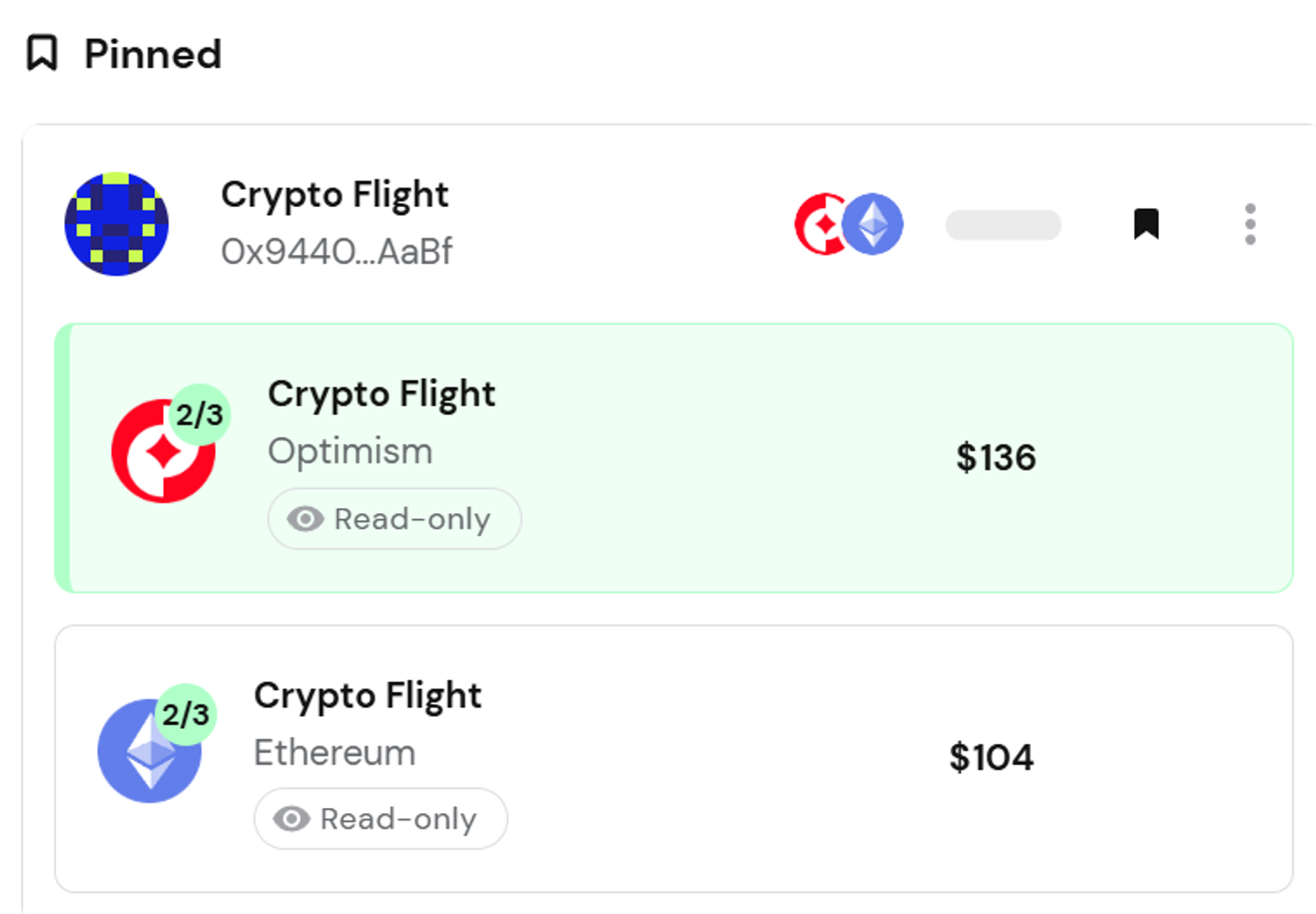1316x914 pixels.
Task: Click the $104 balance on Ethereum
Action: (x=991, y=758)
